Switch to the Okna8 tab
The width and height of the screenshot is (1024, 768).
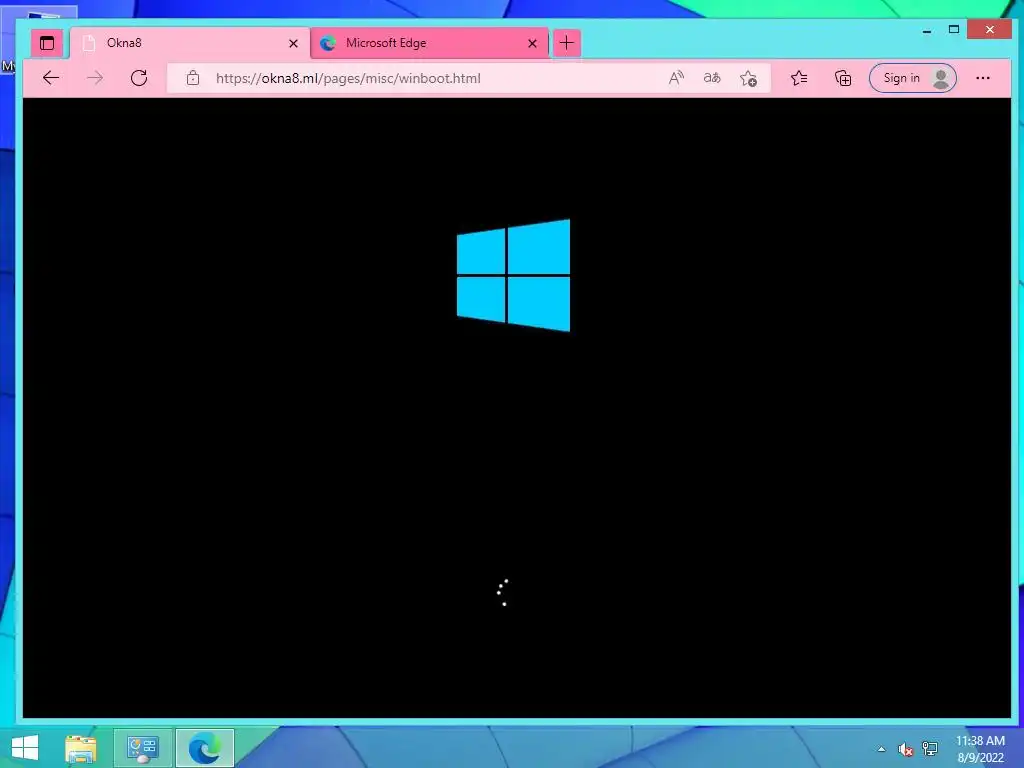click(x=189, y=43)
